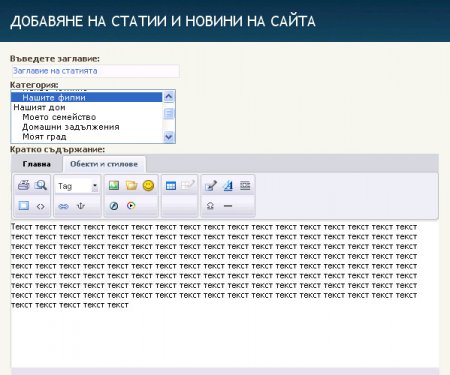Switch to the Обекти и стилове tab

pyautogui.click(x=104, y=164)
